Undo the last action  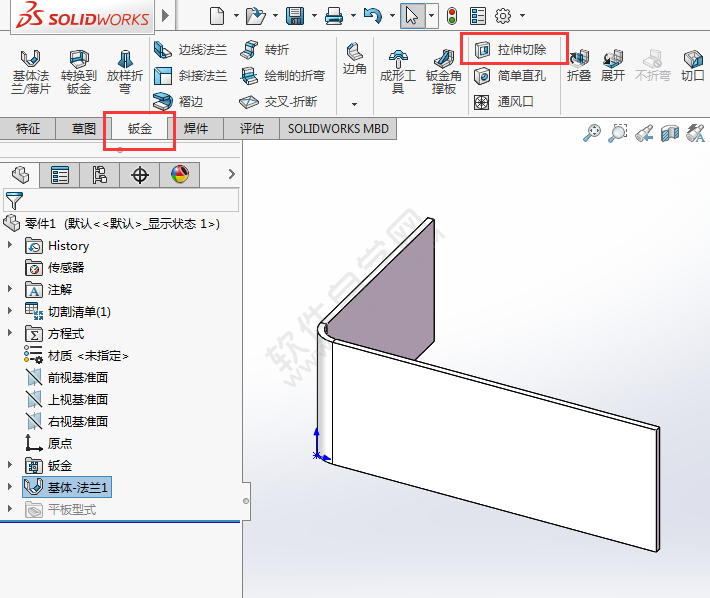(x=373, y=16)
